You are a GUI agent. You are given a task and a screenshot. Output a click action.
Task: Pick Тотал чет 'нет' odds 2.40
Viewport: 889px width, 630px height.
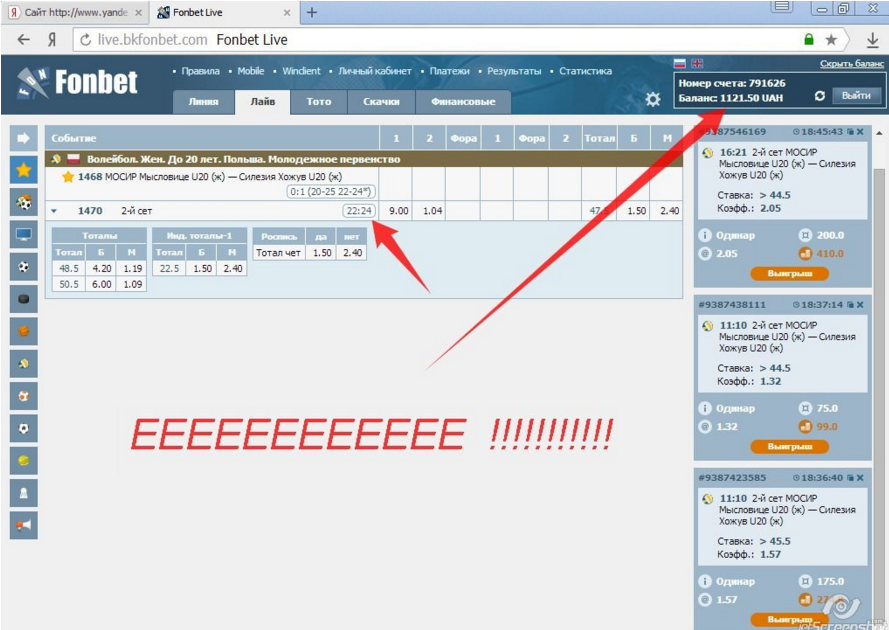coord(352,252)
